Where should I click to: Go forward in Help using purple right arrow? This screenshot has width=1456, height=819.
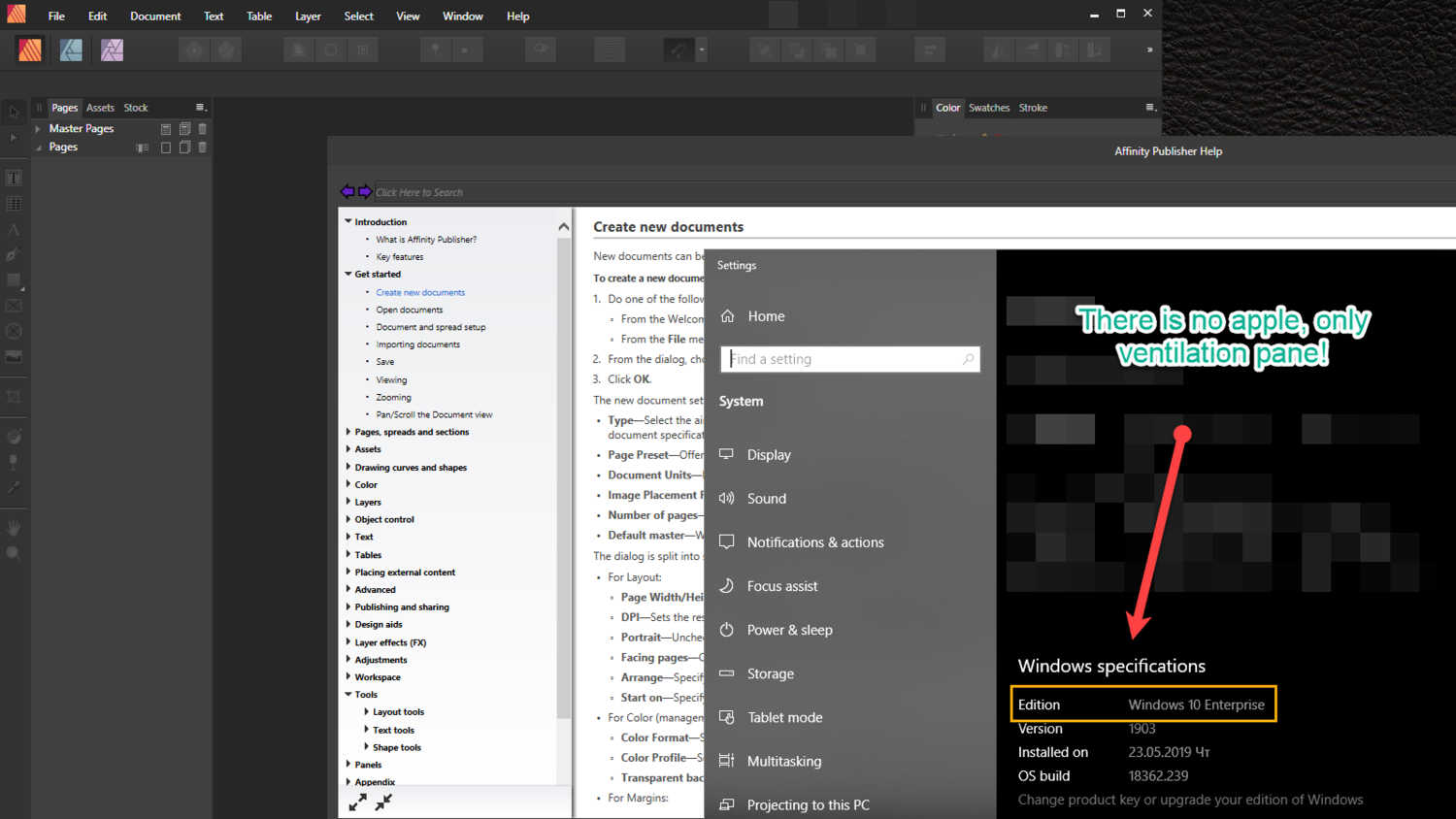[x=365, y=191]
